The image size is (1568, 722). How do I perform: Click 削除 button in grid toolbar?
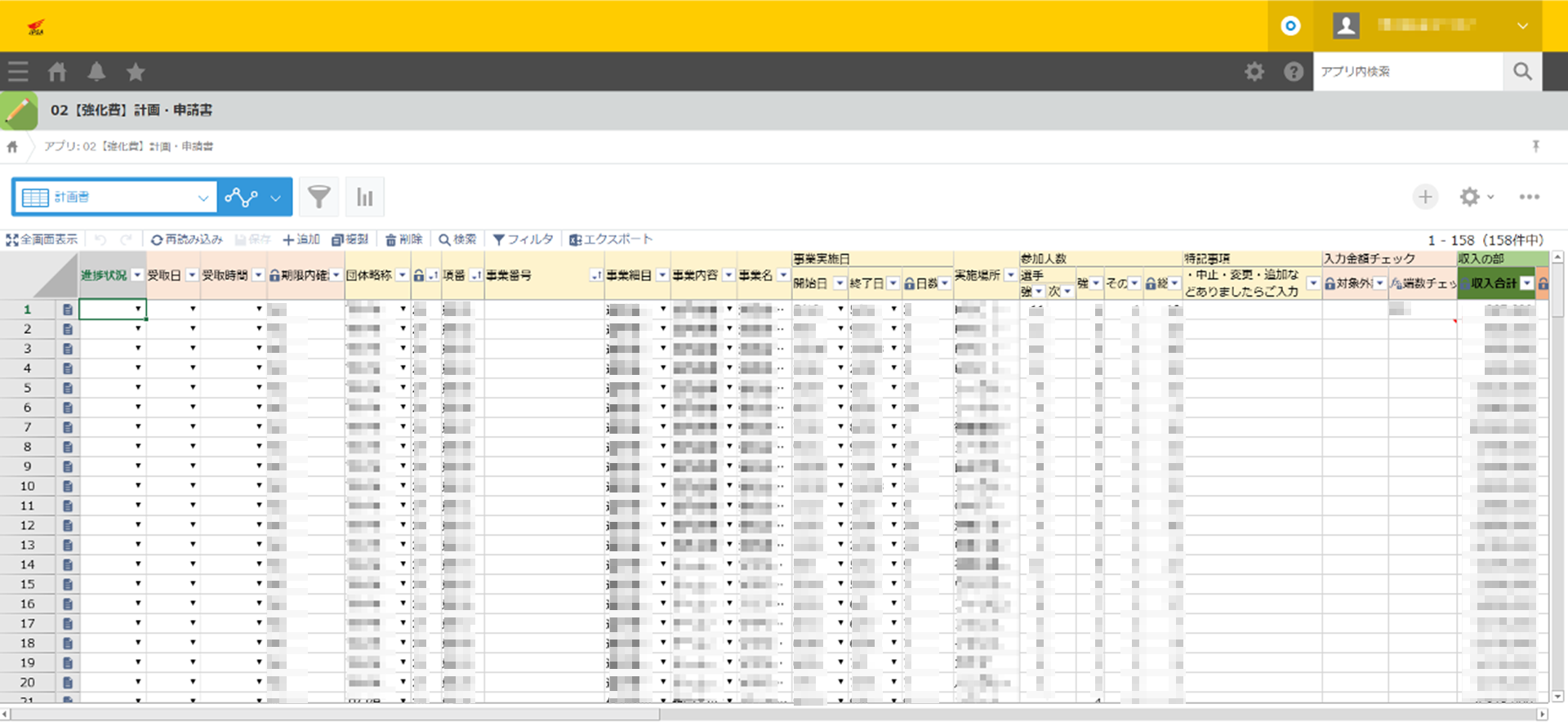coord(404,239)
